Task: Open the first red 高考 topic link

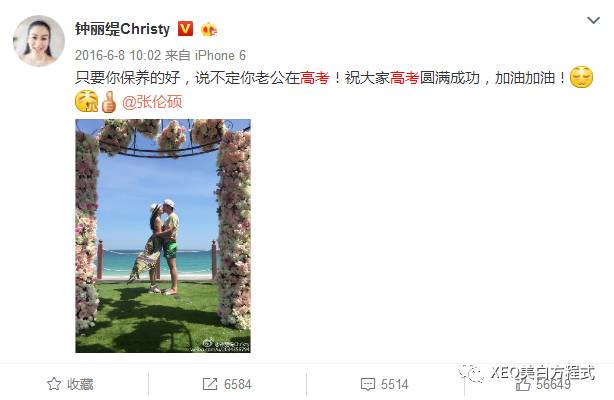Action: 315,78
